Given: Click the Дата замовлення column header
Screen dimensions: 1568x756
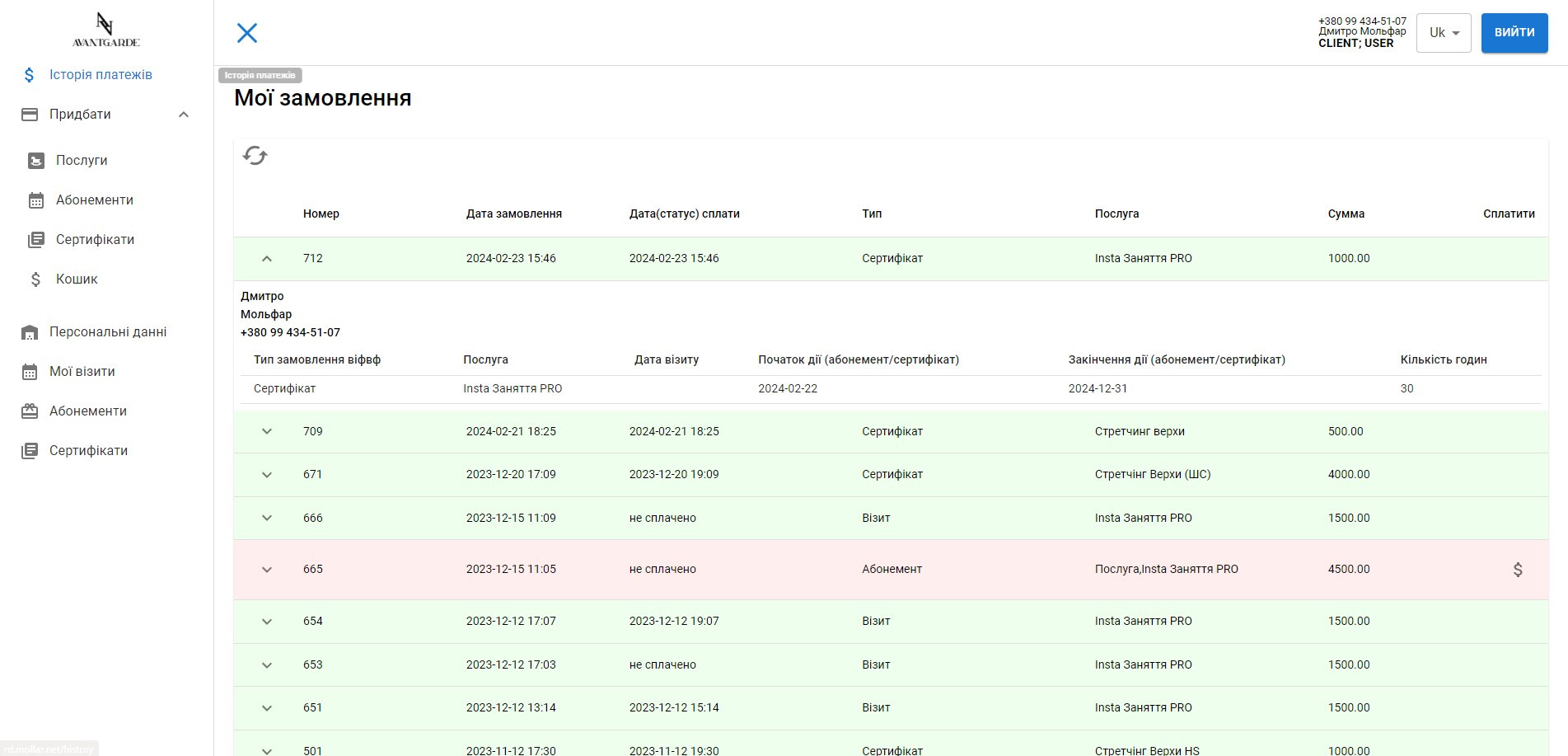Looking at the screenshot, I should [513, 214].
